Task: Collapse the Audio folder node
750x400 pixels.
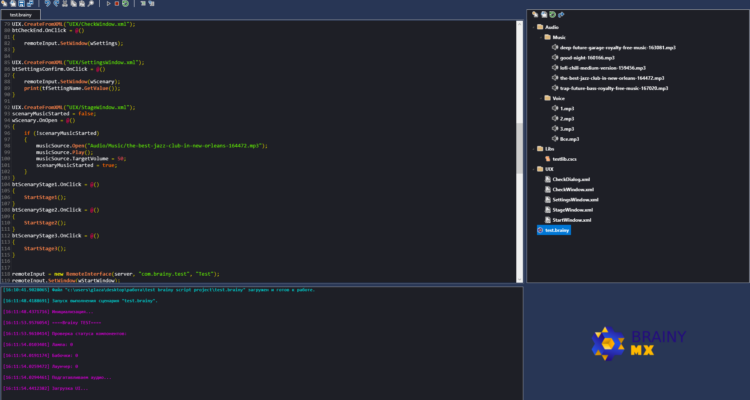Action: (533, 27)
